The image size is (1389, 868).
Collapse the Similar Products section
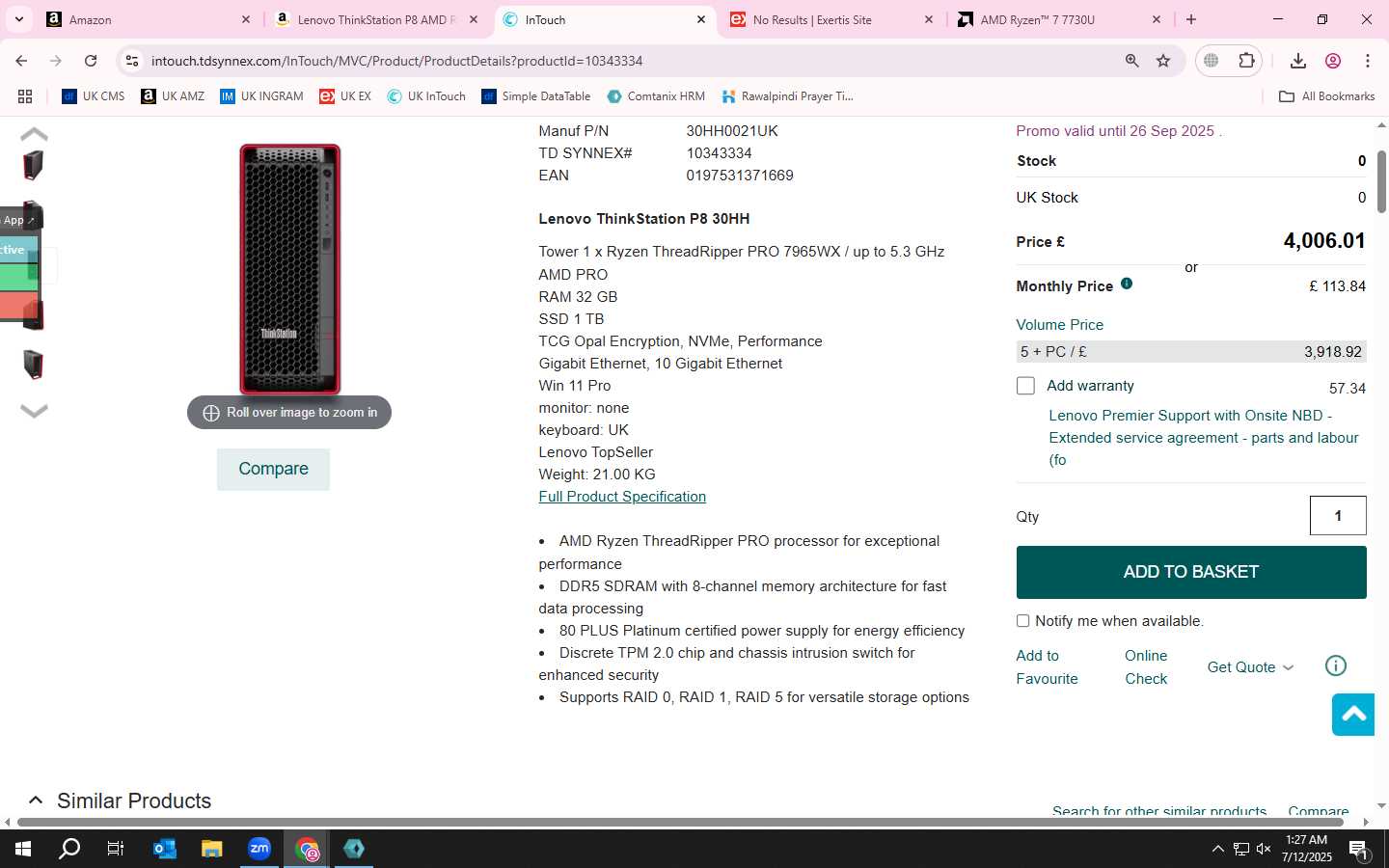click(36, 800)
